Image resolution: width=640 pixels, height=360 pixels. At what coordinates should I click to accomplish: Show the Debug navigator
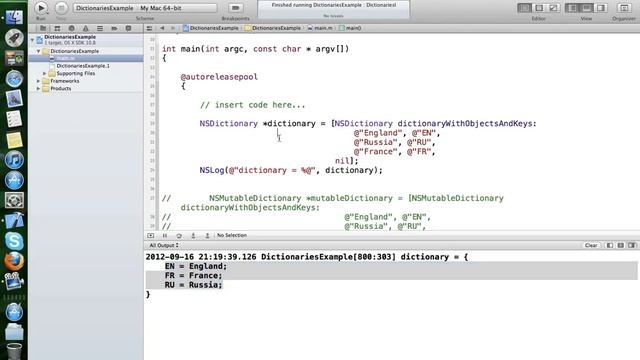[100, 28]
